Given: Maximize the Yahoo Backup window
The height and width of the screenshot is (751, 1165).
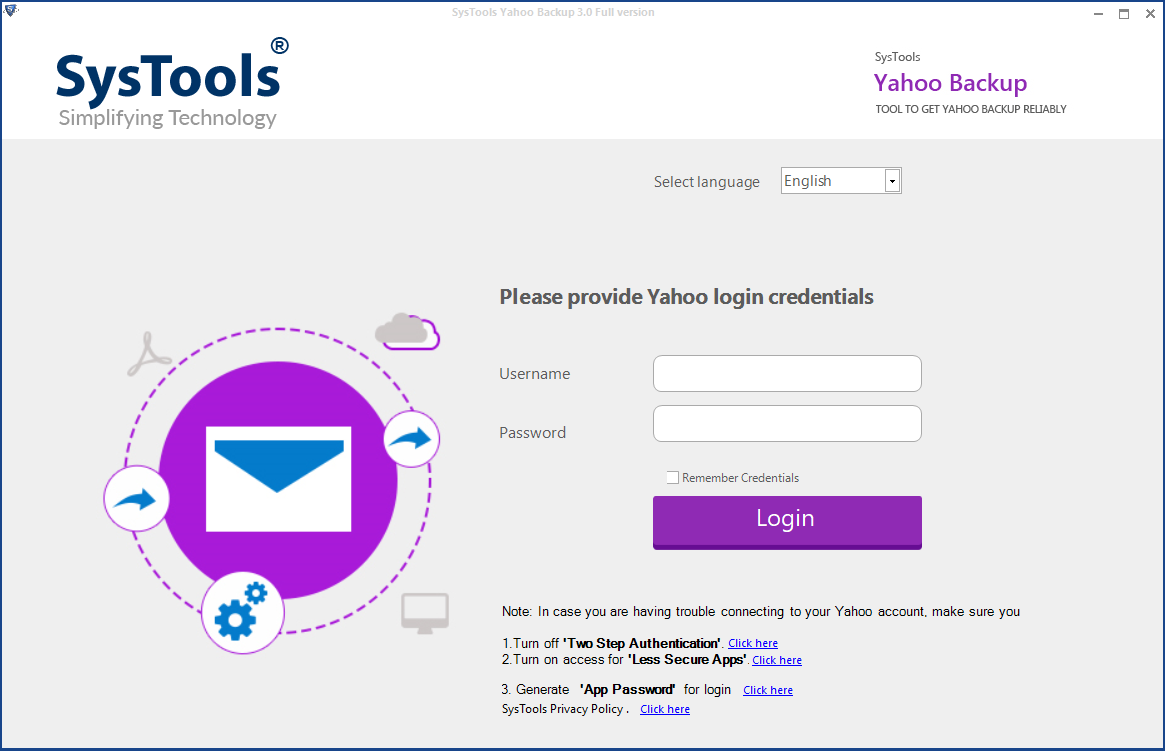Looking at the screenshot, I should tap(1124, 13).
